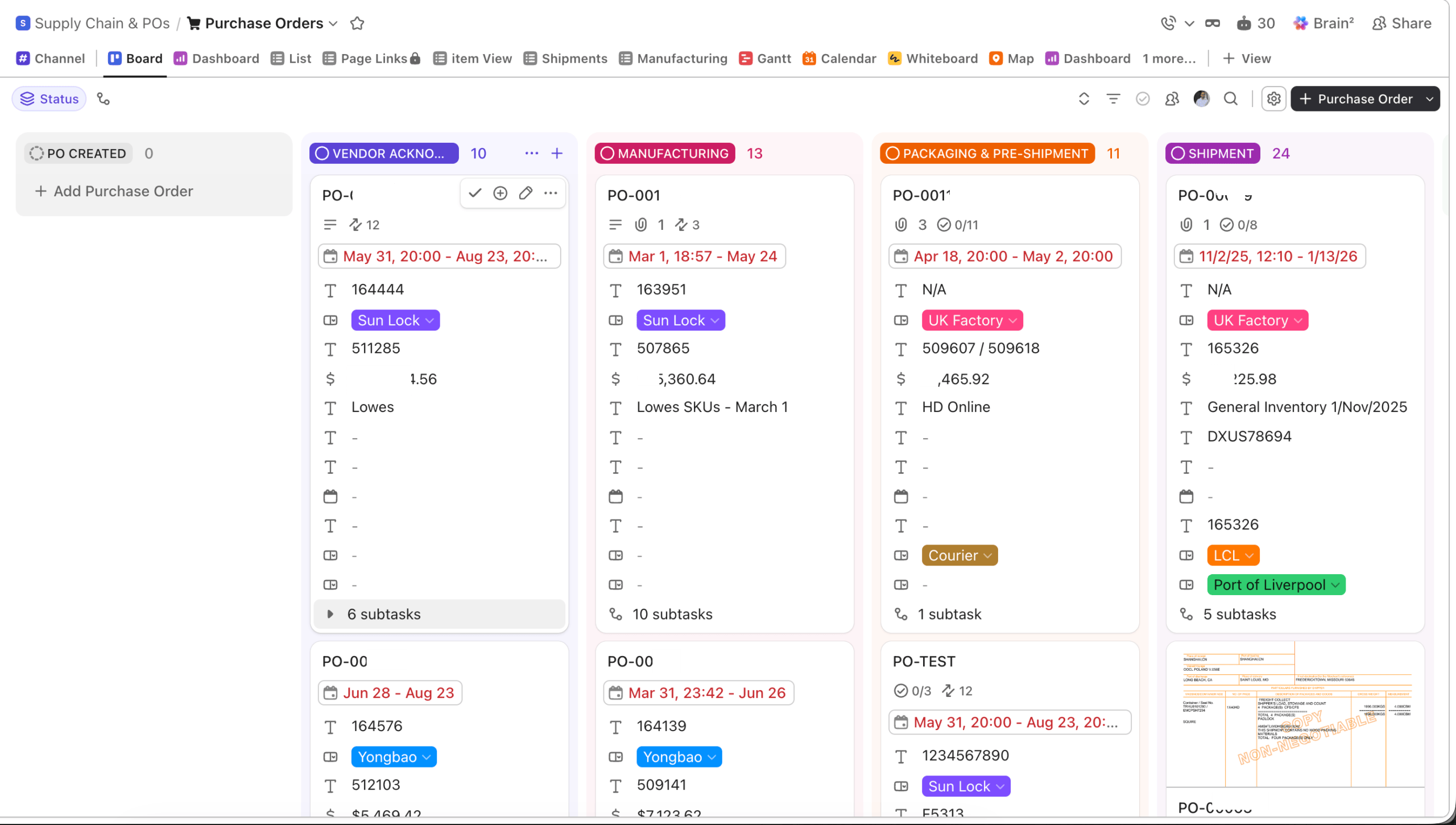The height and width of the screenshot is (825, 1456).
Task: Show the 1 more... hidden views
Action: click(x=1169, y=59)
